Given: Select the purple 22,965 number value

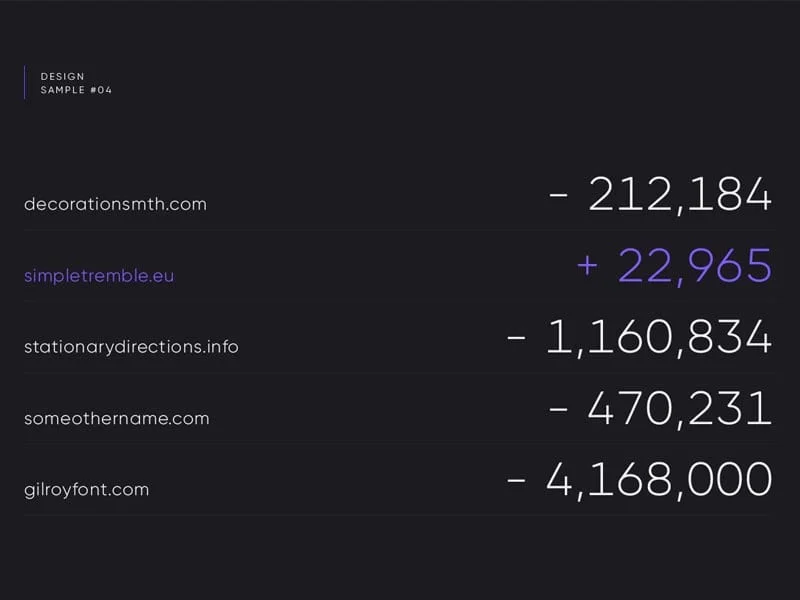Looking at the screenshot, I should click(695, 266).
